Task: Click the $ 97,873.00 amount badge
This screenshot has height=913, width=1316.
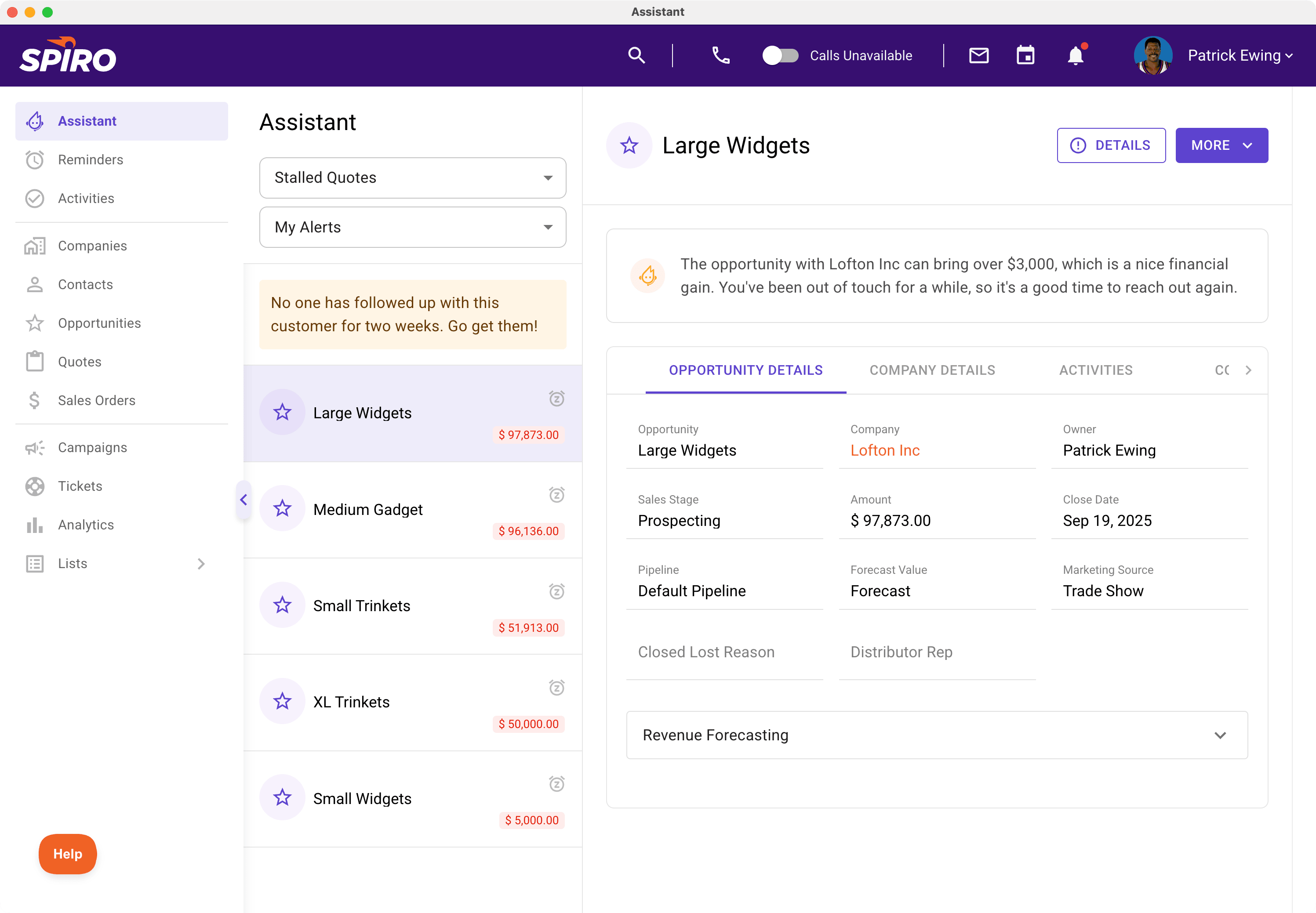Action: coord(529,435)
